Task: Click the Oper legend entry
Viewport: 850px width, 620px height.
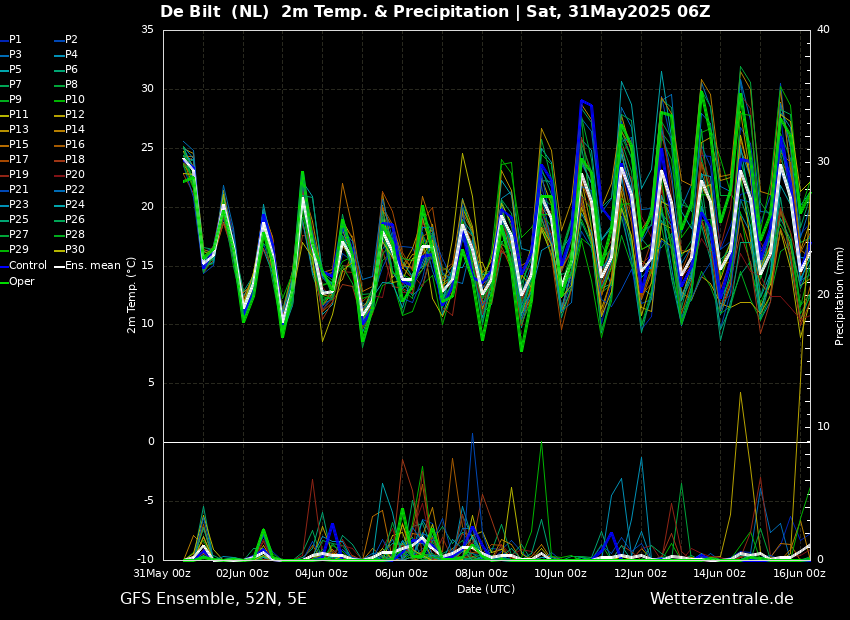Action: point(22,282)
